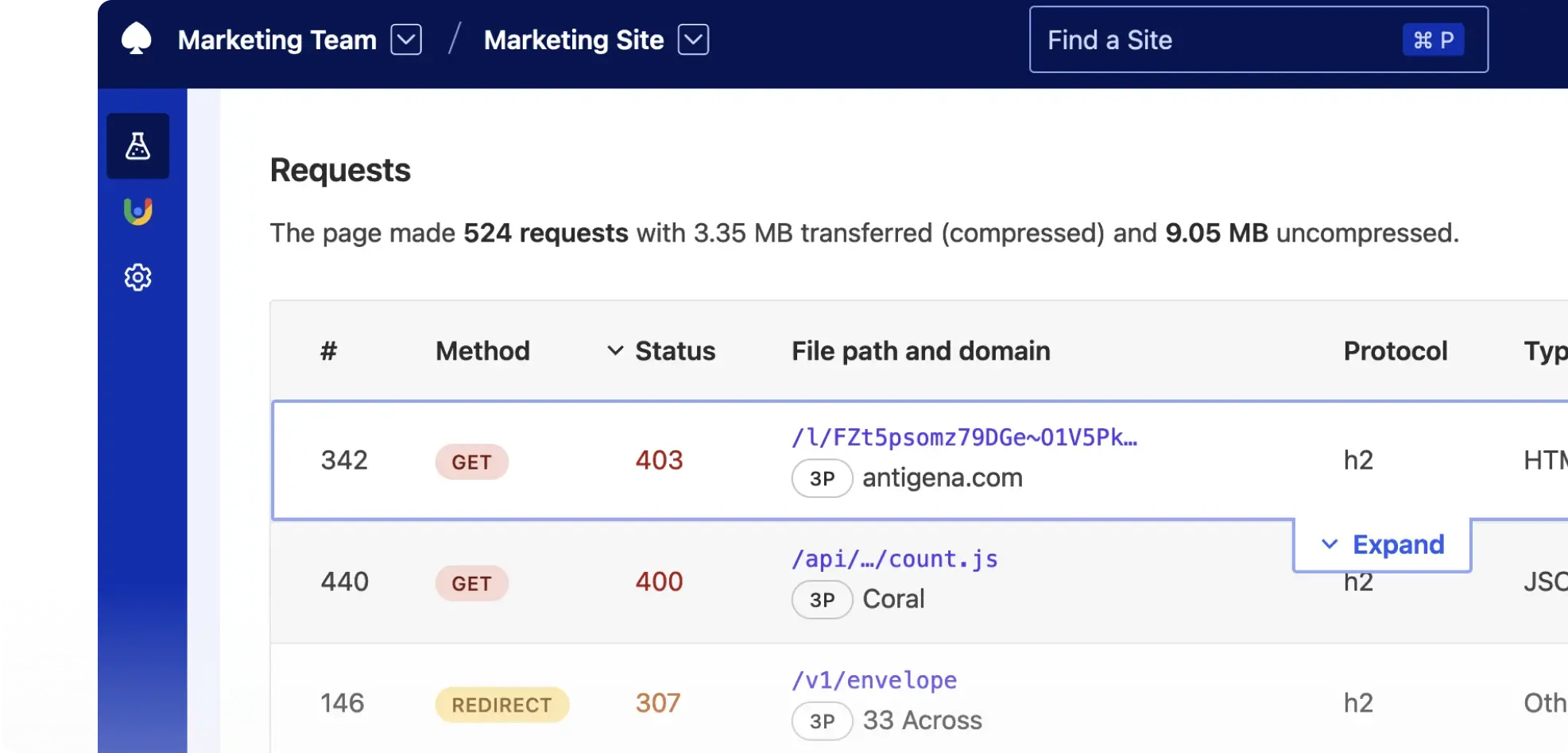Open the /v1/envelope file path link
The height and width of the screenshot is (753, 1568).
pyautogui.click(x=873, y=680)
